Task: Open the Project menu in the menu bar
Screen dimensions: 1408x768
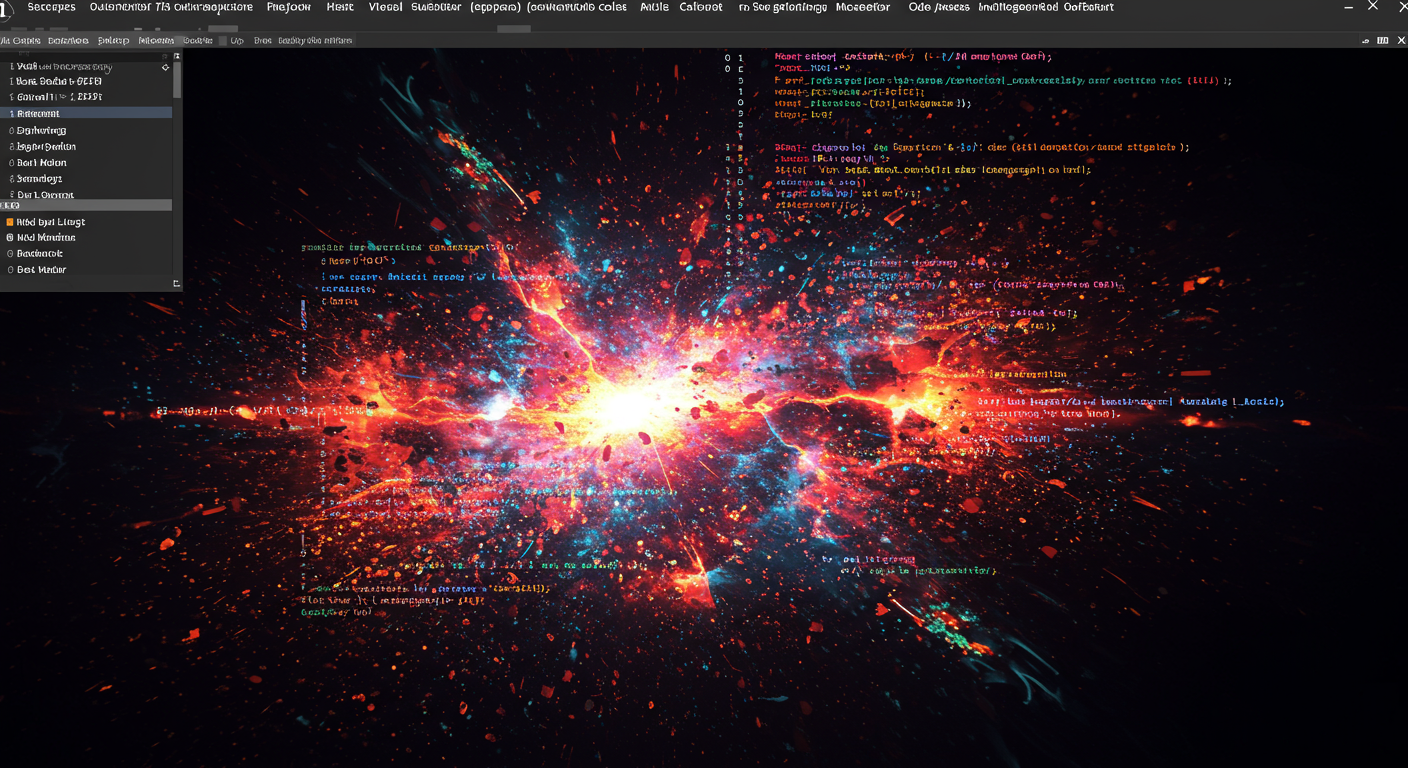Action: click(289, 8)
